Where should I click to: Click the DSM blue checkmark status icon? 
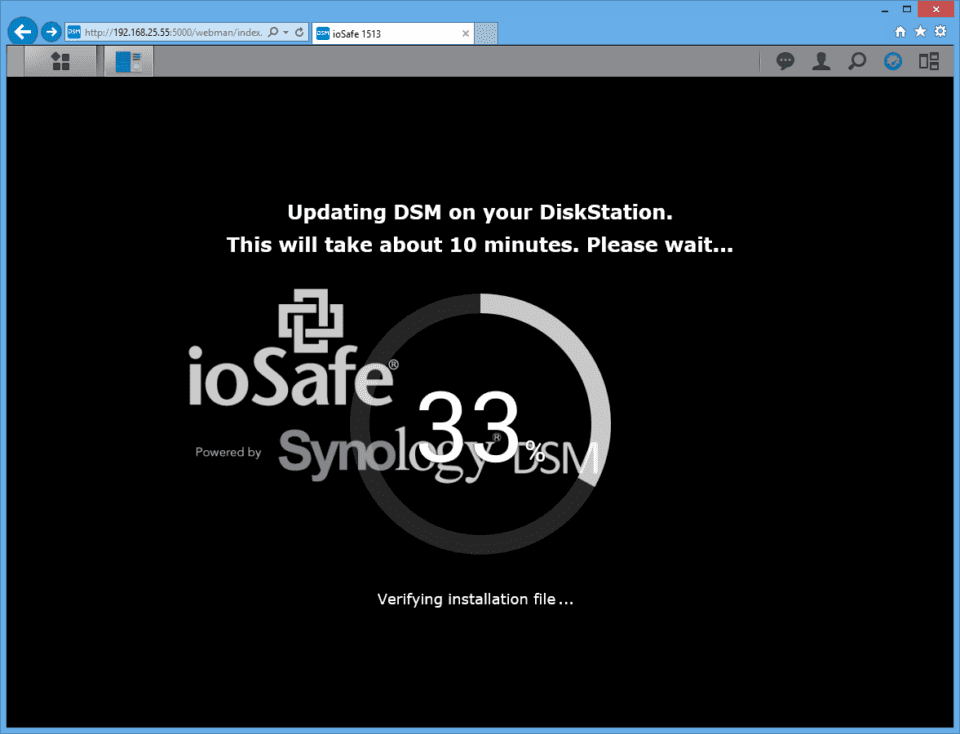coord(893,61)
